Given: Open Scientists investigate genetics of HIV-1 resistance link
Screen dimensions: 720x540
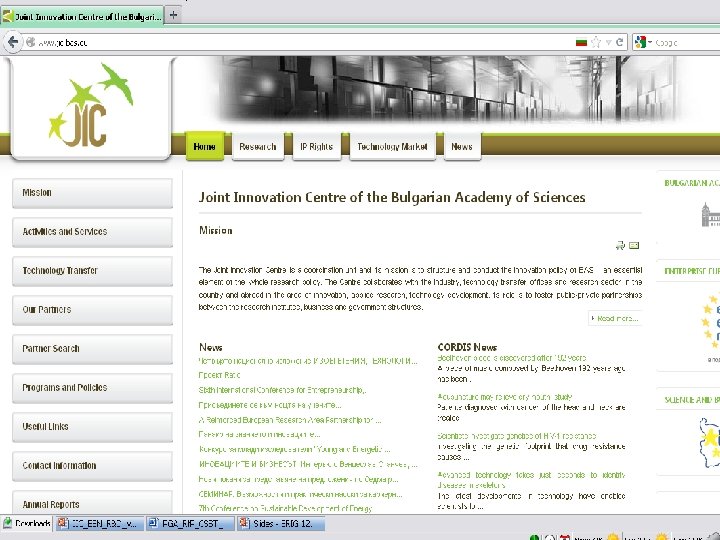Looking at the screenshot, I should (x=517, y=436).
